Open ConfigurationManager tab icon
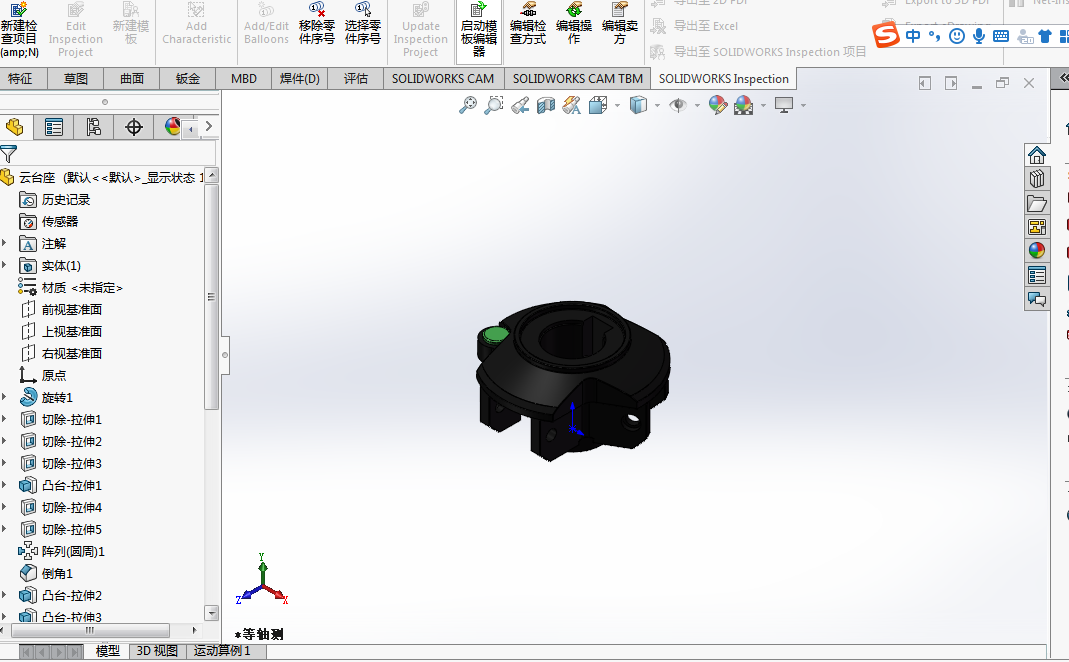This screenshot has height=662, width=1069. click(x=93, y=127)
